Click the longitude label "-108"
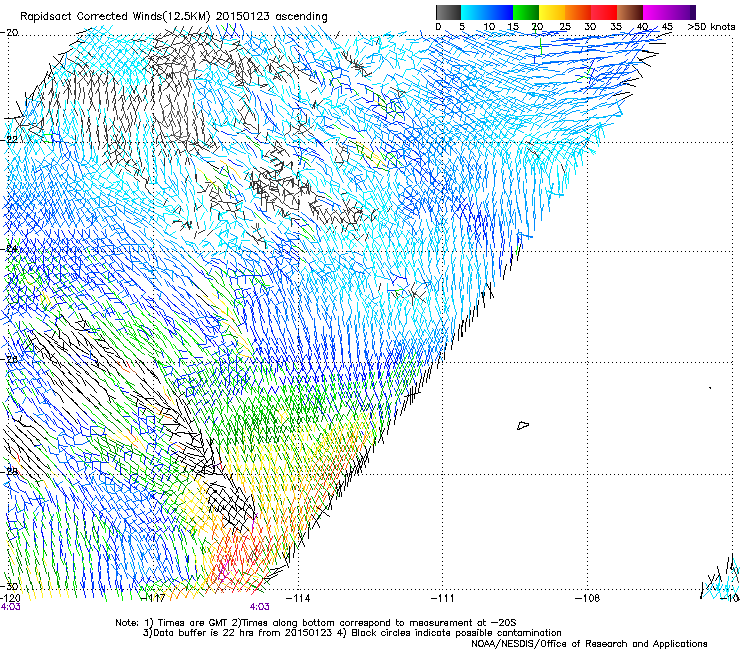The height and width of the screenshot is (650, 740). pos(588,598)
